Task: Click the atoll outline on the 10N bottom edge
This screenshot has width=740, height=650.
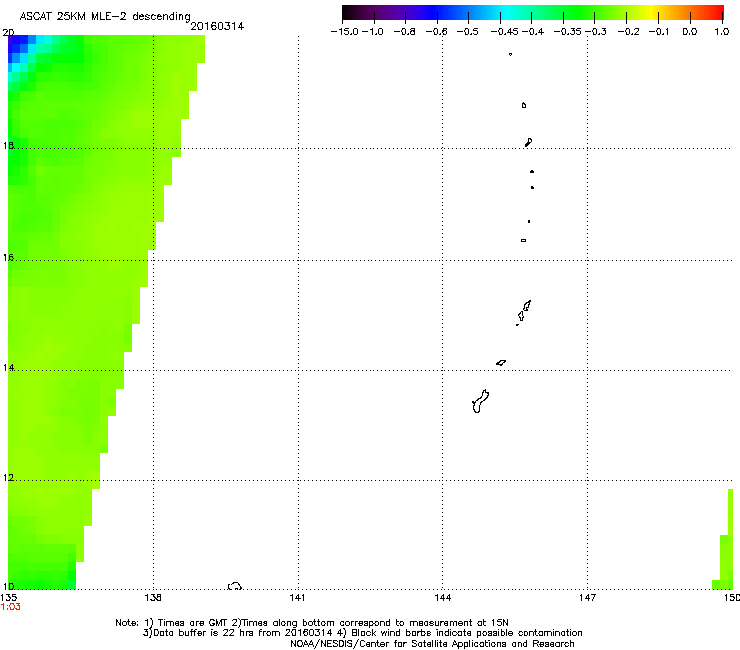Action: [x=235, y=586]
